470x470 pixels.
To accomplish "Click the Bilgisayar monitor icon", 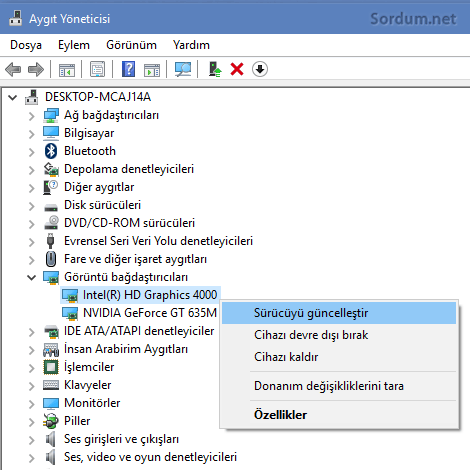I will [x=51, y=133].
